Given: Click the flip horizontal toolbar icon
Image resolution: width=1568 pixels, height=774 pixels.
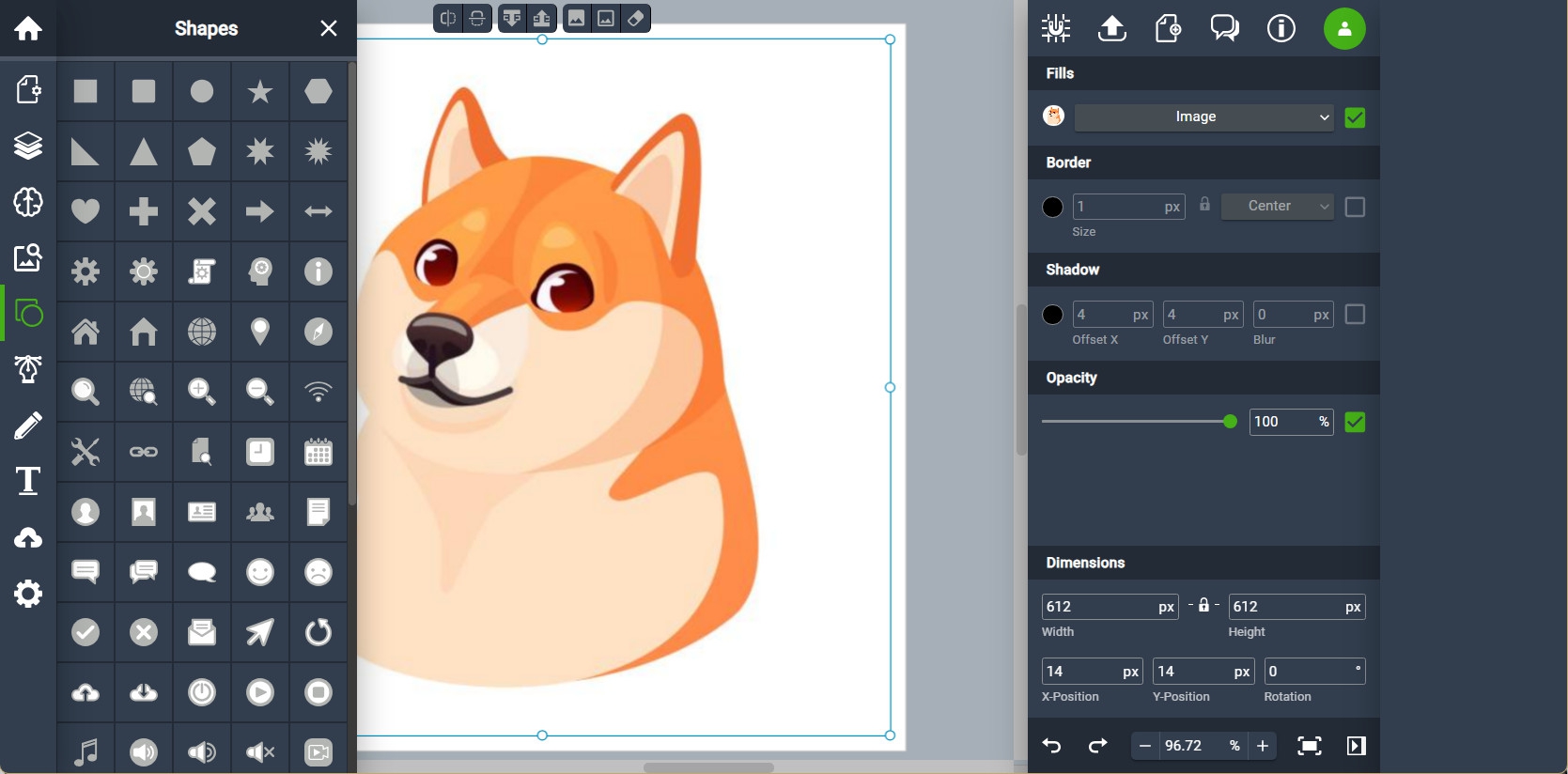Looking at the screenshot, I should click(x=449, y=19).
